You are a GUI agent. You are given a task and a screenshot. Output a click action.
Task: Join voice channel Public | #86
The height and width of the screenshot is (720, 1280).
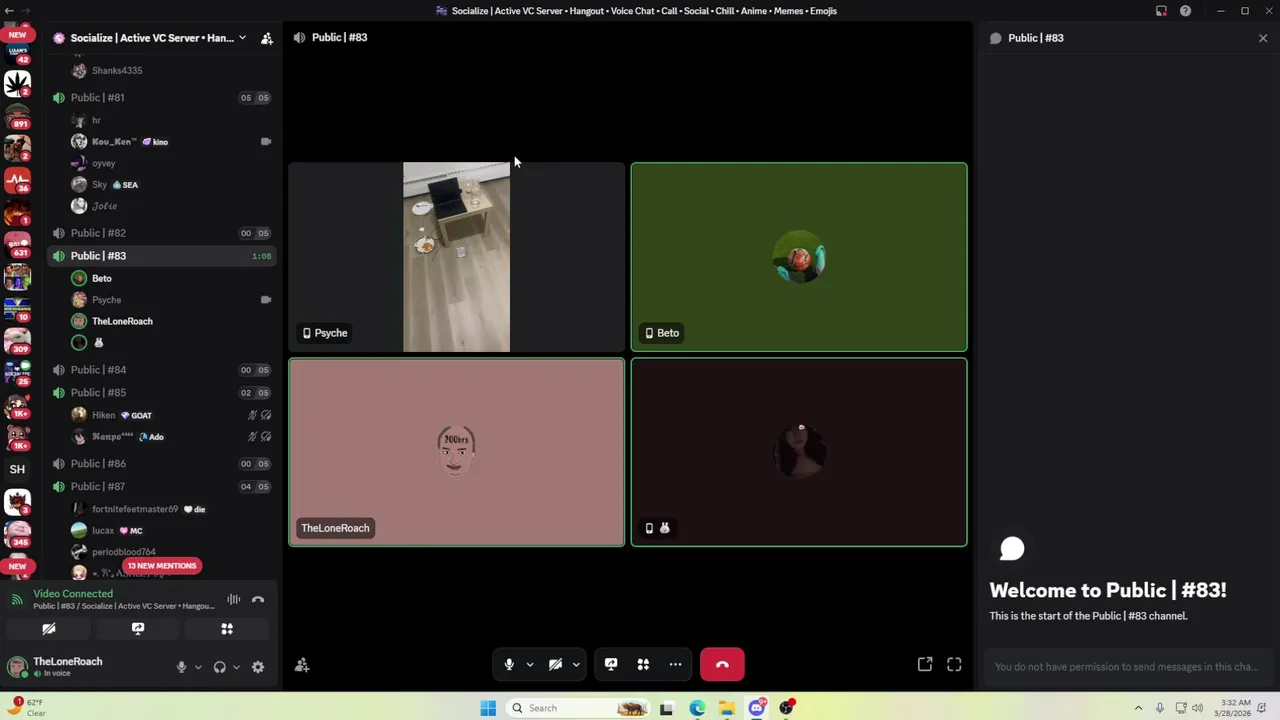click(x=160, y=464)
